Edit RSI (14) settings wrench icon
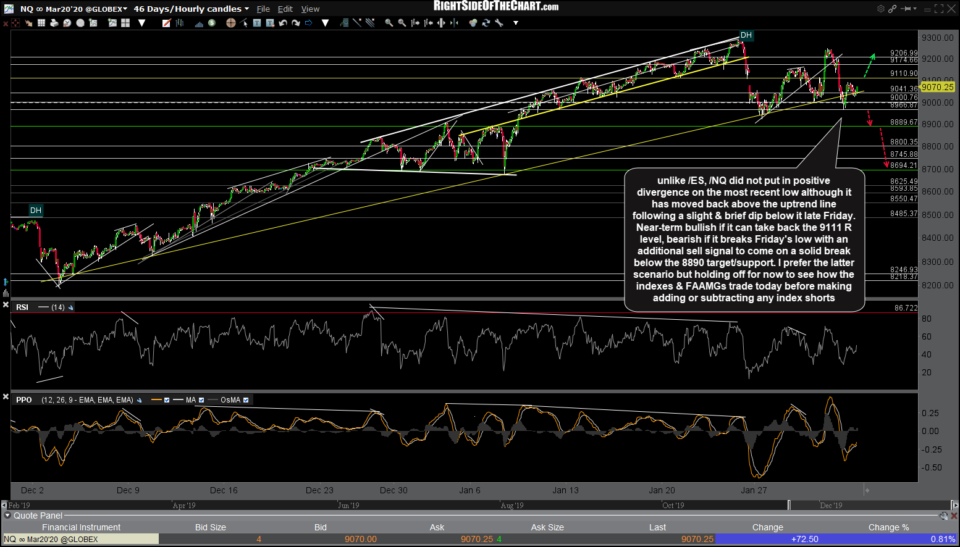The image size is (960, 547). click(71, 307)
